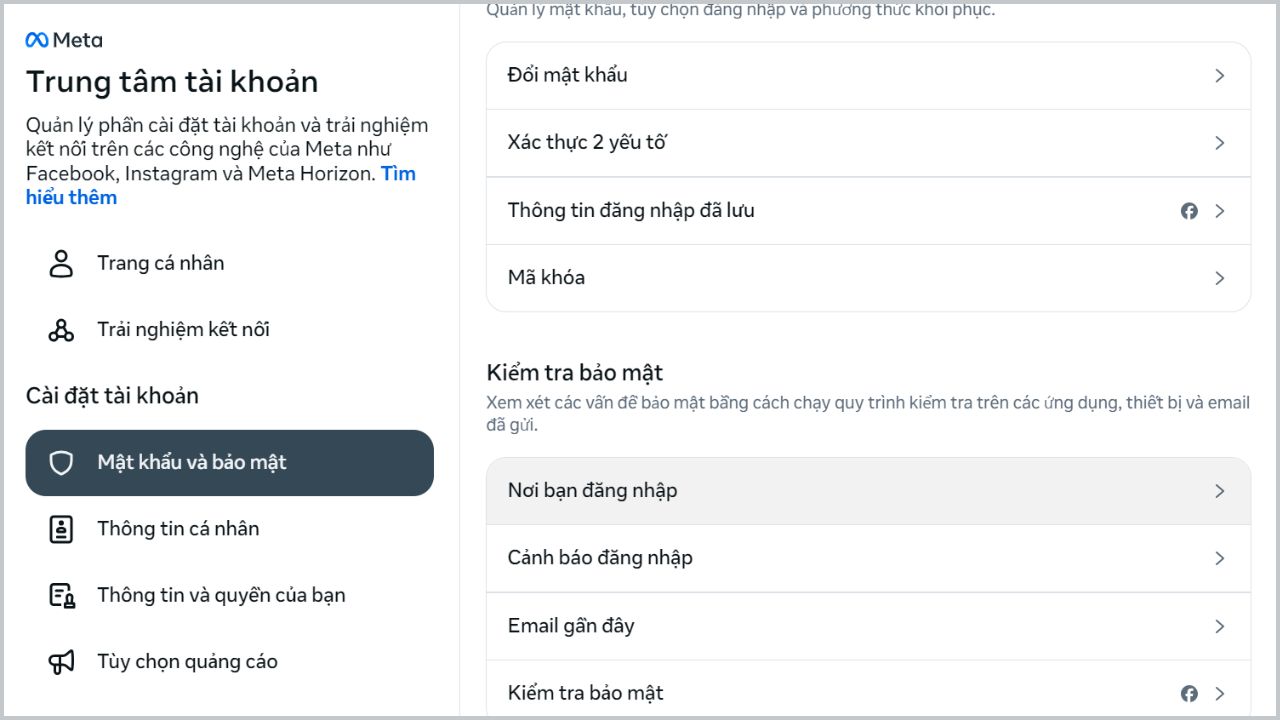1280x720 pixels.
Task: Open Mã khóa option
Action: pyautogui.click(x=868, y=278)
